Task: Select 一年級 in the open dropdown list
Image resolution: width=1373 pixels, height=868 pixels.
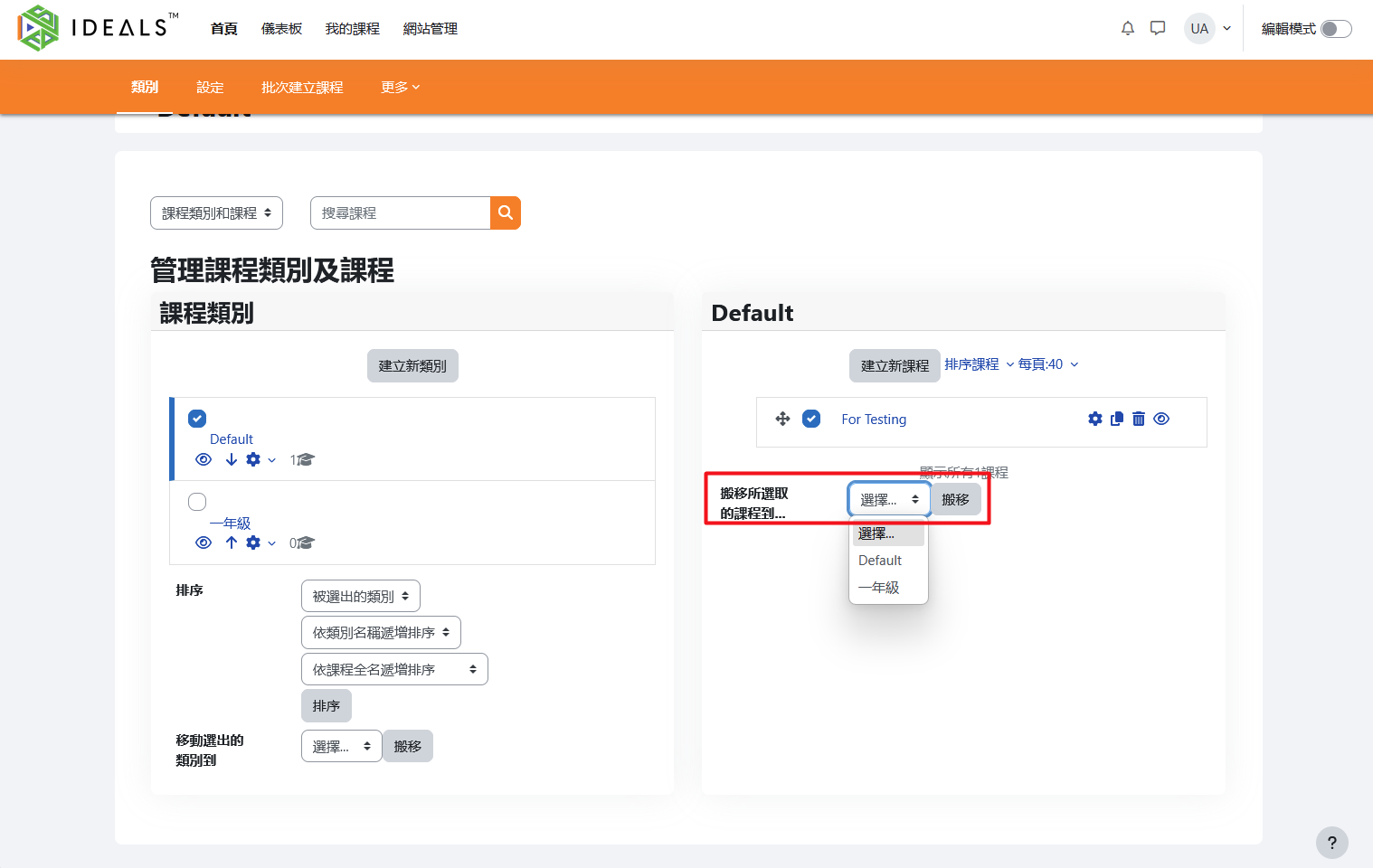Action: pos(879,588)
